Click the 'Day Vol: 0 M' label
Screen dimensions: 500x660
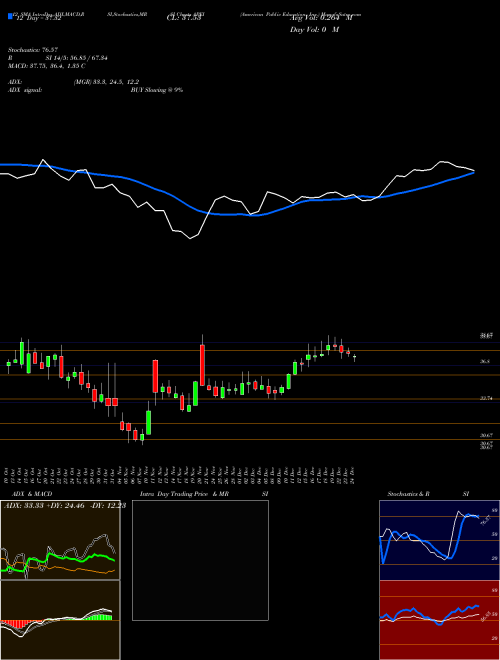coord(314,29)
